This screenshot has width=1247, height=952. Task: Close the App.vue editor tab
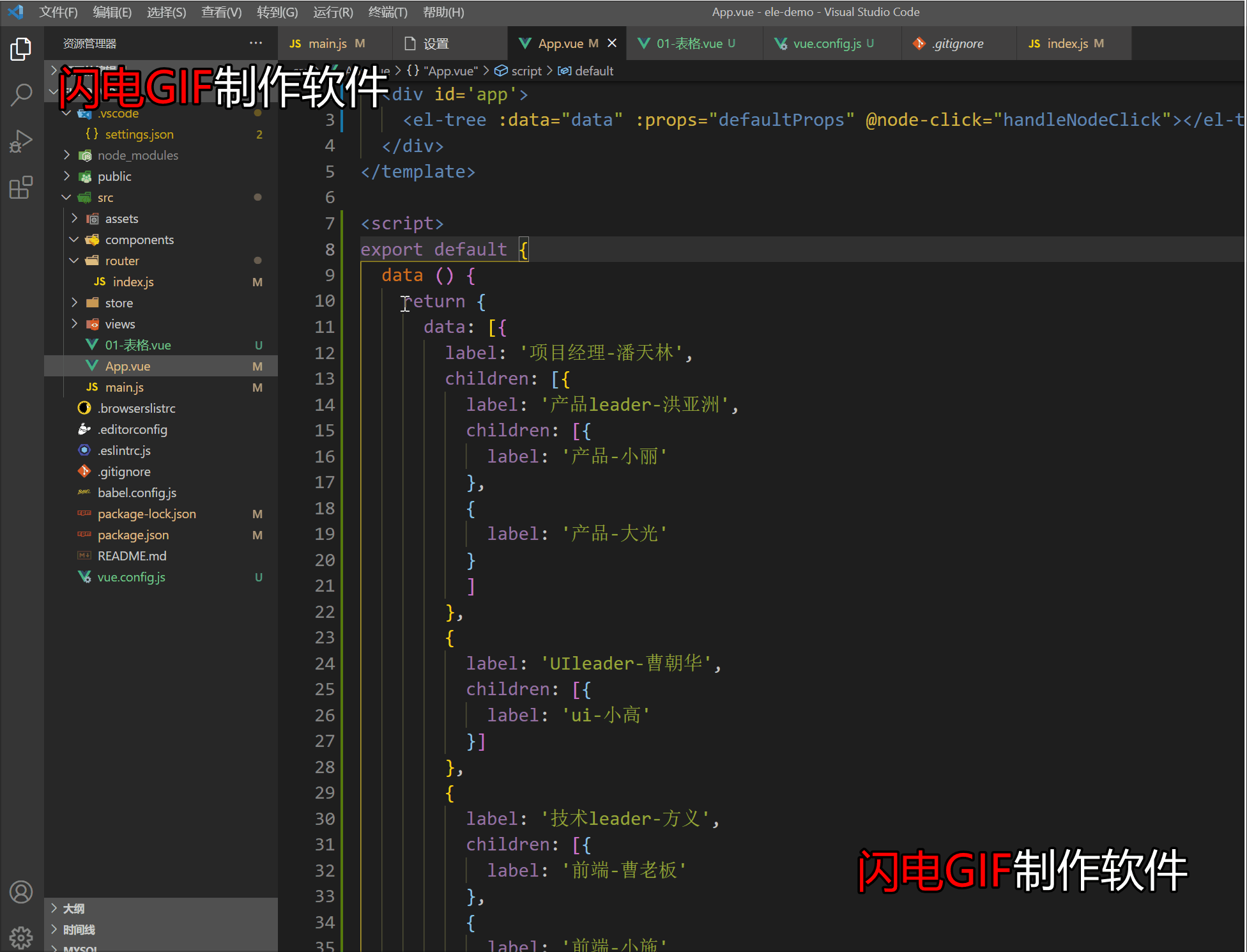click(x=611, y=43)
